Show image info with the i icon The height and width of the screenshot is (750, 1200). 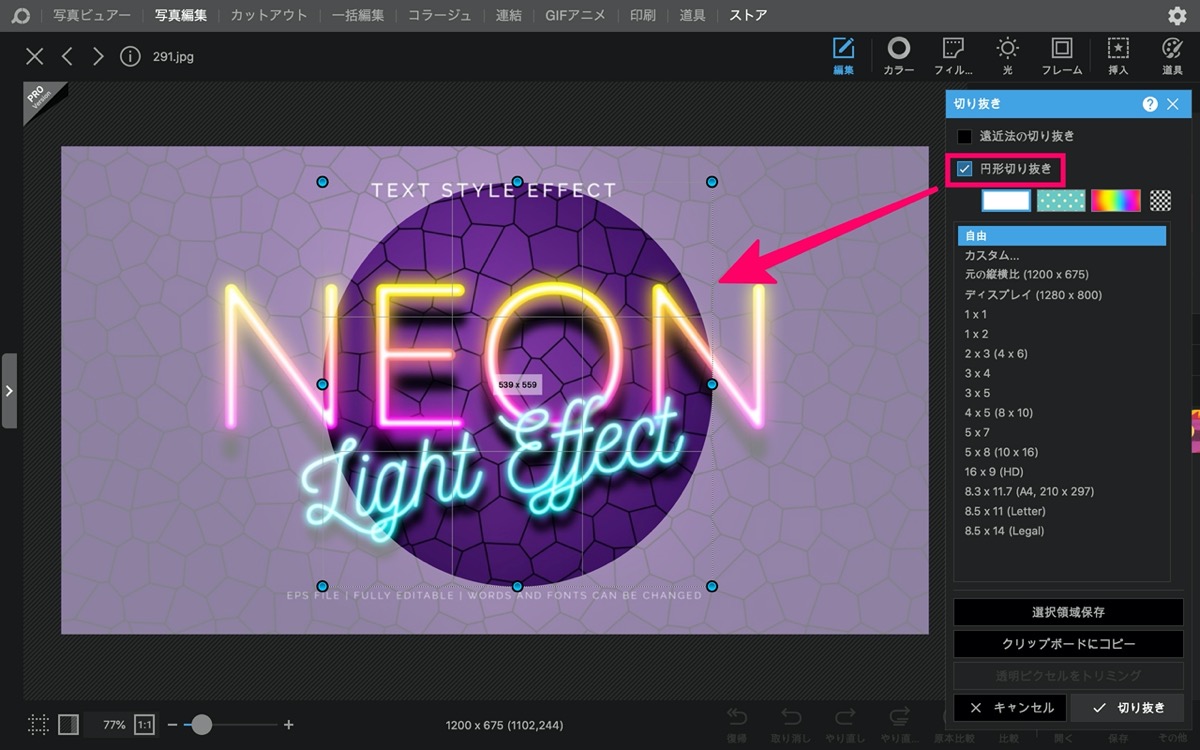pyautogui.click(x=130, y=56)
